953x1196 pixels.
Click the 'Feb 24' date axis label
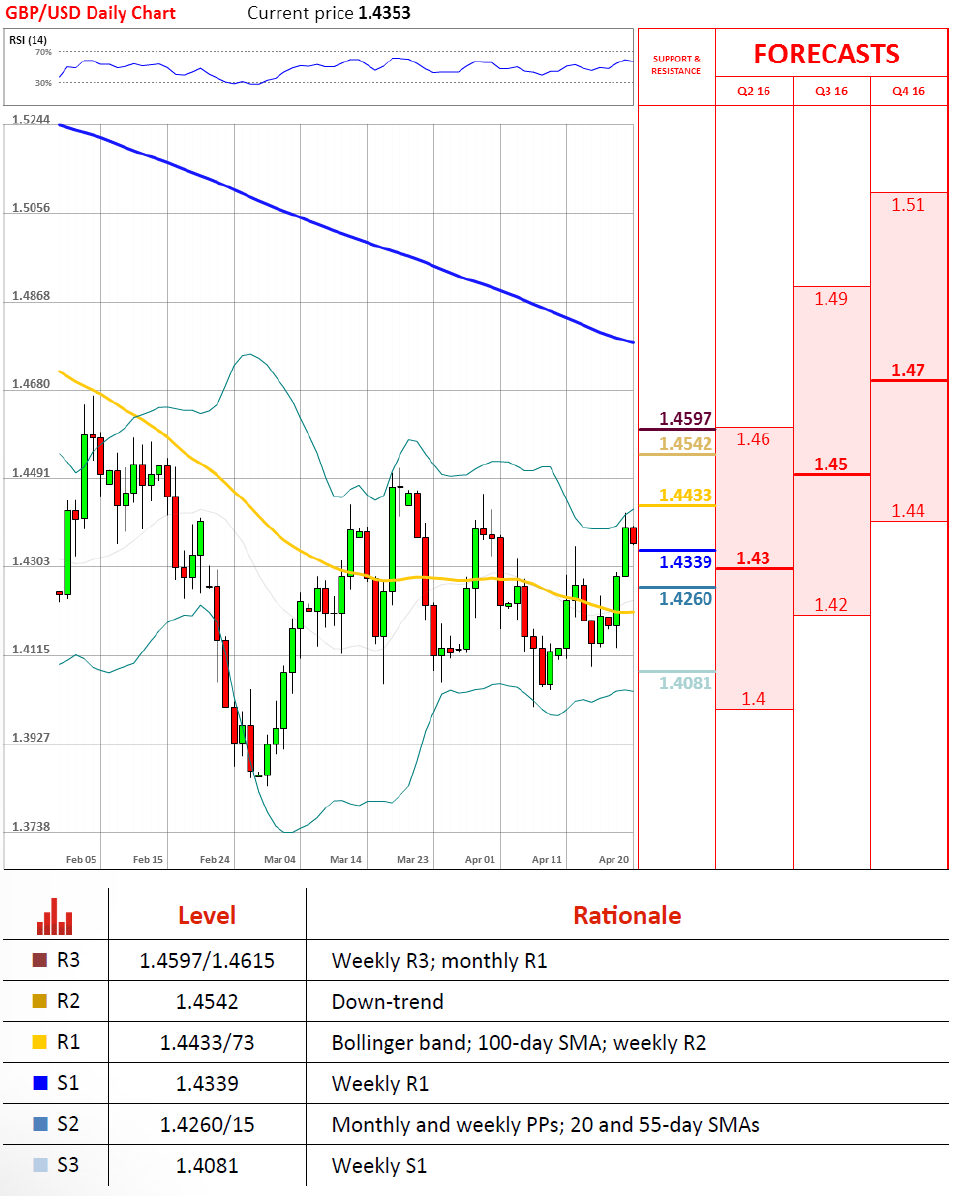pos(214,860)
